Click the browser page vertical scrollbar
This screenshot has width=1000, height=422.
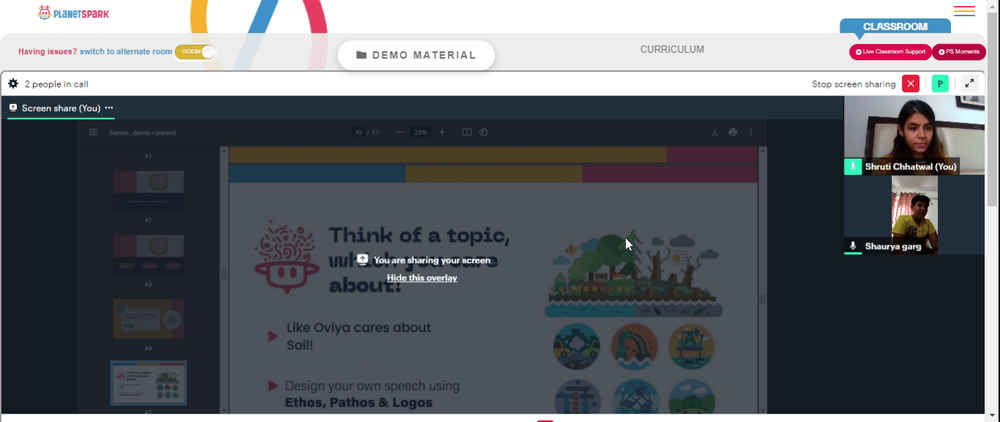(993, 108)
